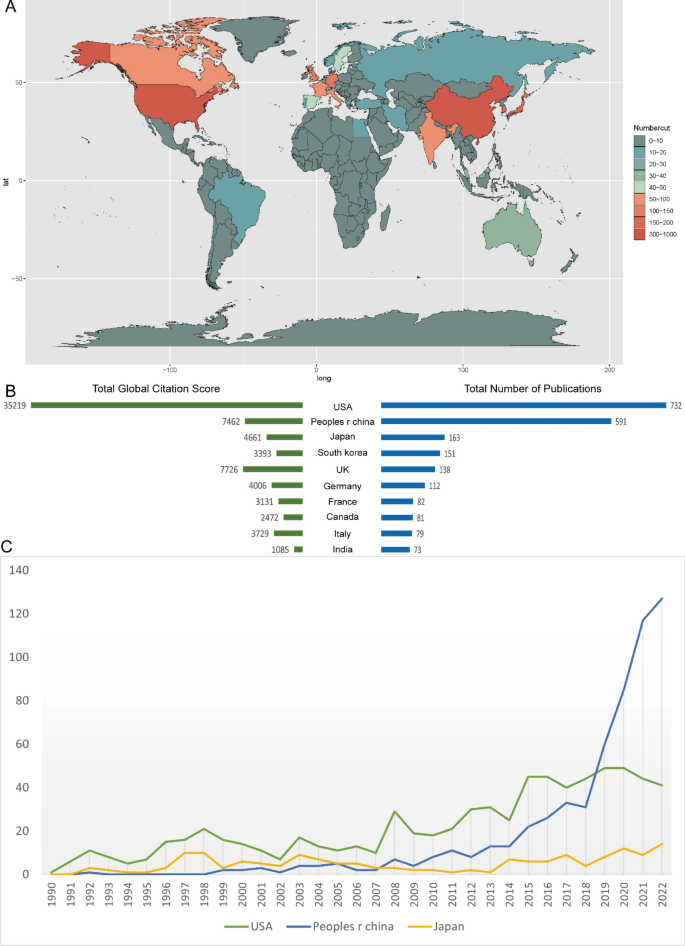This screenshot has width=685, height=946.
Task: Click the Peoples r china line legend entry
Action: click(342, 926)
